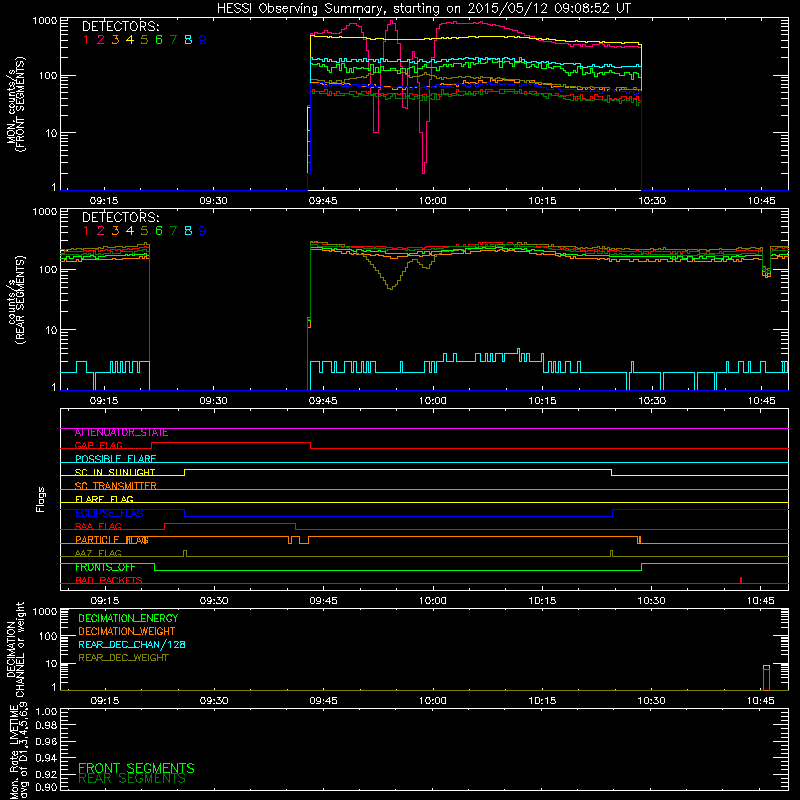Click the FRONT SEGMENTS livetime legend label

(x=136, y=769)
